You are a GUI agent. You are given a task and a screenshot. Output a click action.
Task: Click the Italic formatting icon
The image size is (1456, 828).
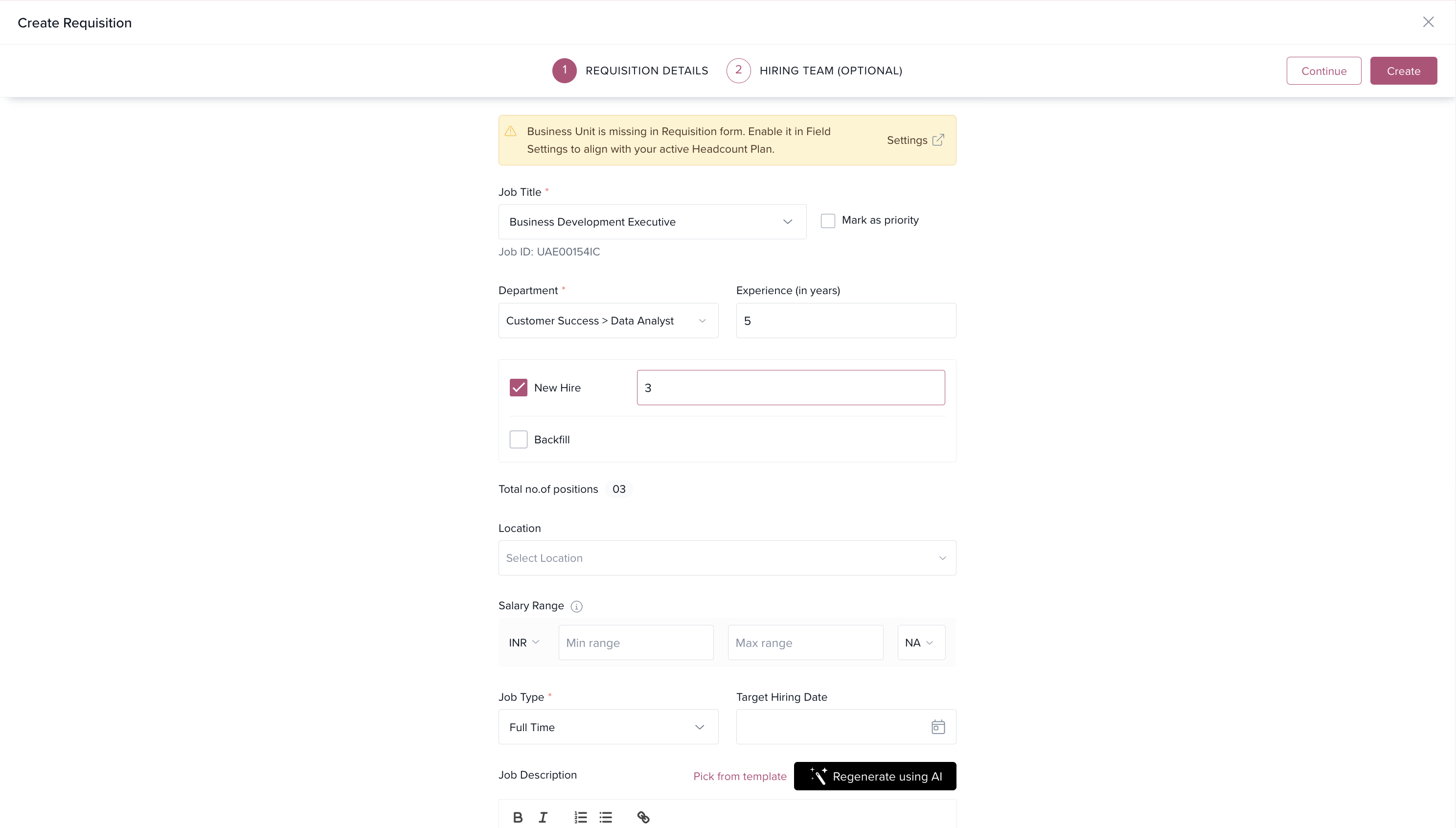[543, 817]
